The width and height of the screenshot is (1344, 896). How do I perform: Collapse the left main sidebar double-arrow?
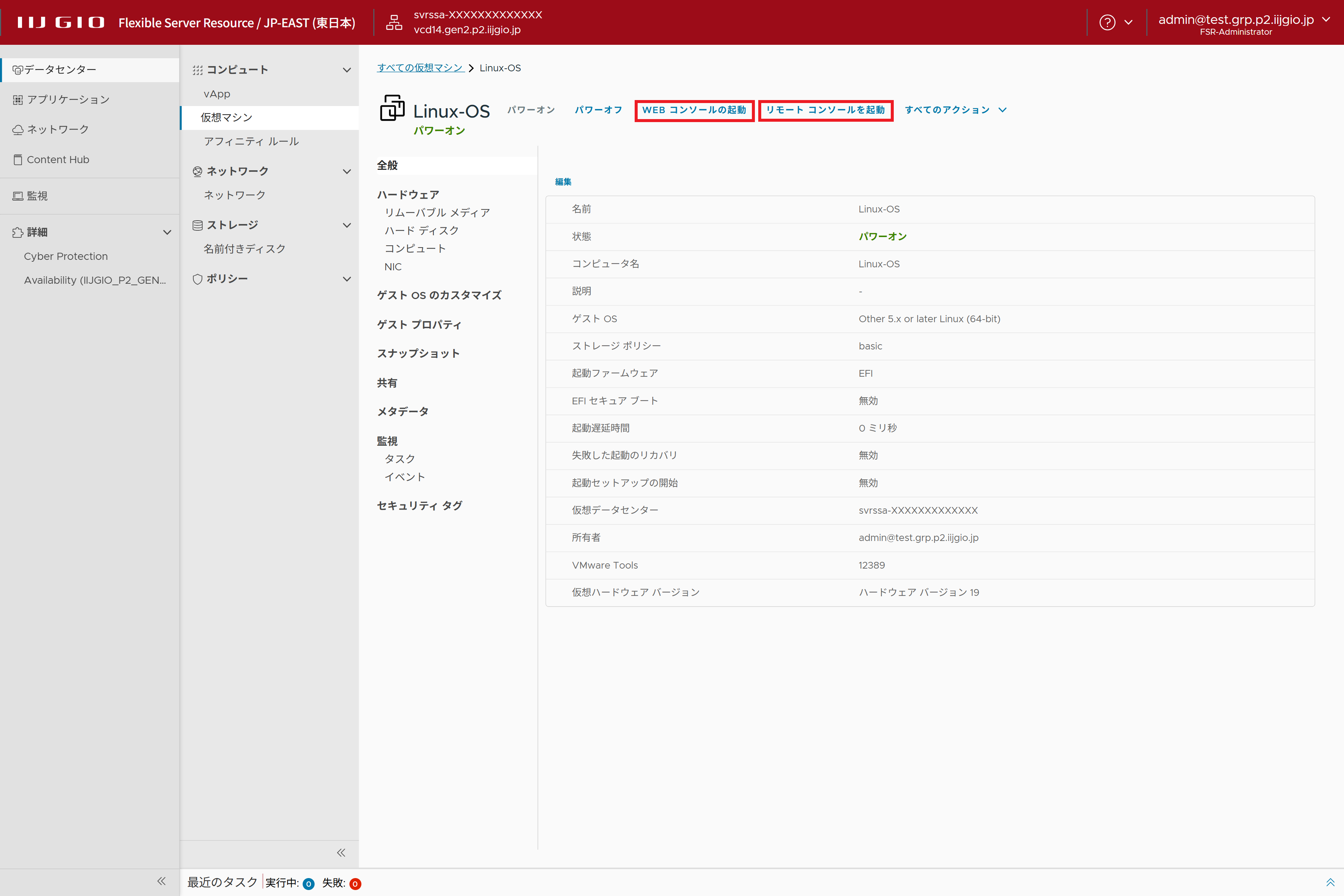coord(162,881)
